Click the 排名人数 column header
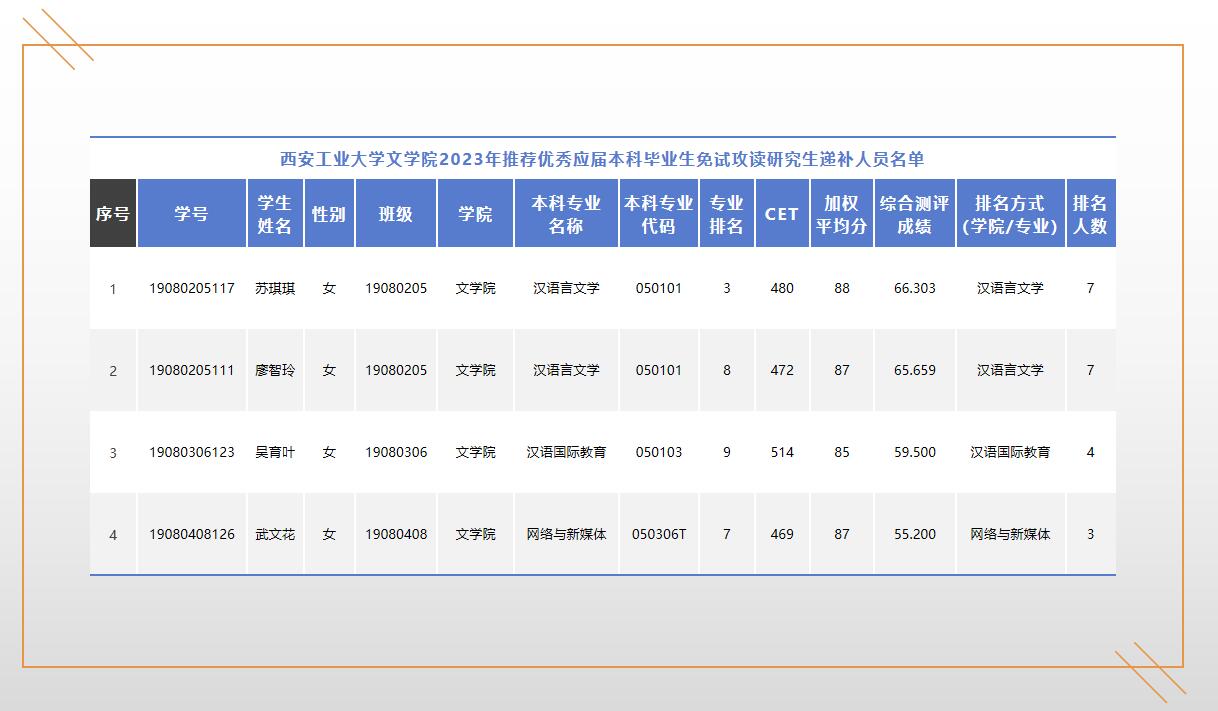Image resolution: width=1218 pixels, height=711 pixels. pos(1090,214)
